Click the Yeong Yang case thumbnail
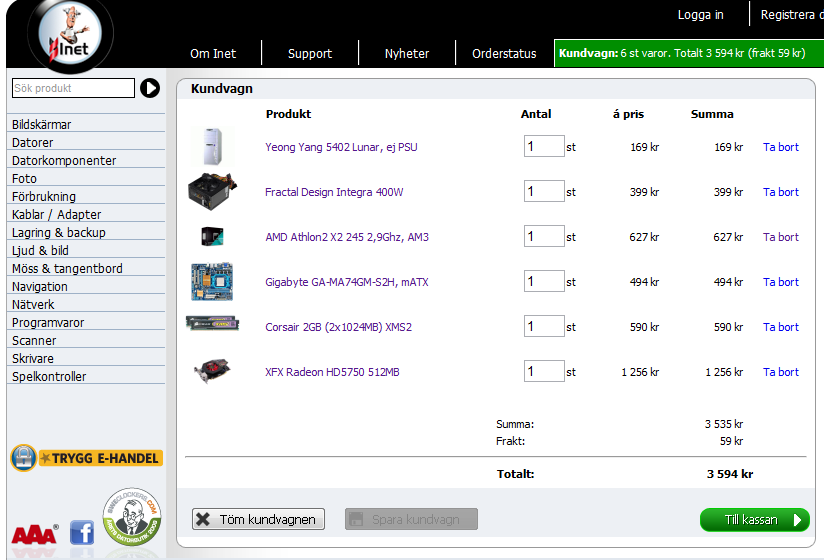 tap(211, 147)
